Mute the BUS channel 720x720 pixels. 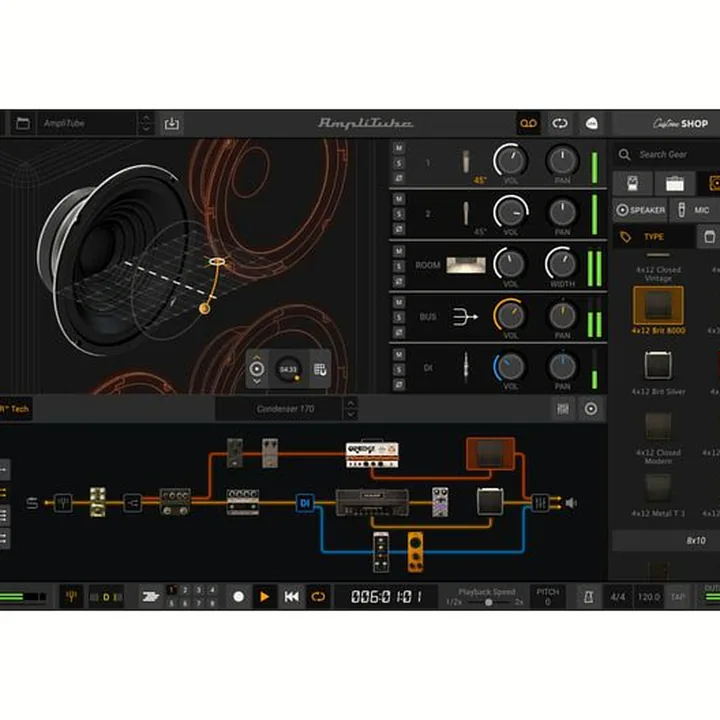(399, 303)
